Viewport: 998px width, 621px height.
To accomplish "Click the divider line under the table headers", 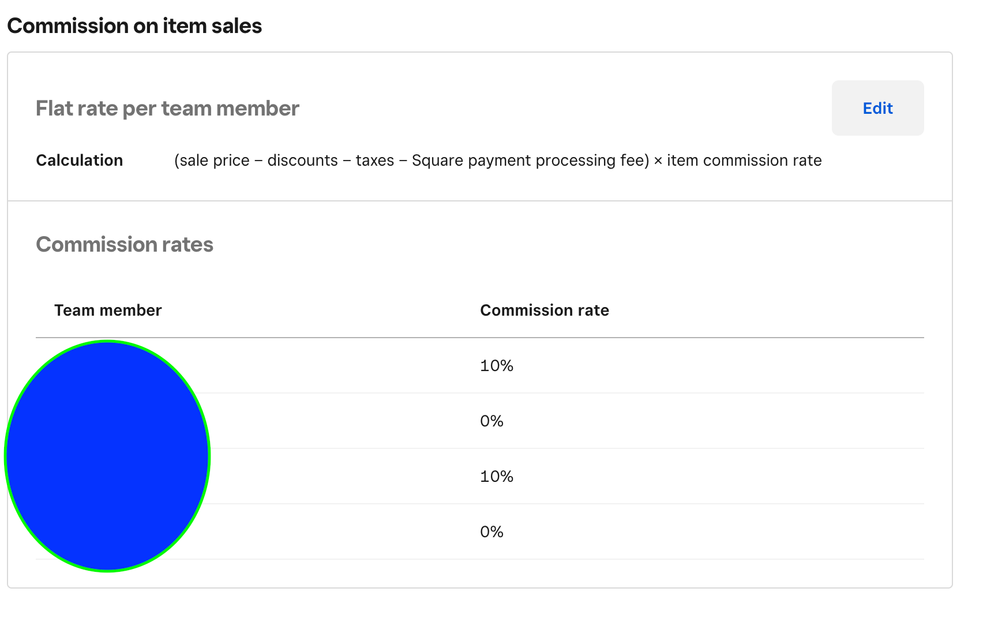I will pyautogui.click(x=600, y=338).
